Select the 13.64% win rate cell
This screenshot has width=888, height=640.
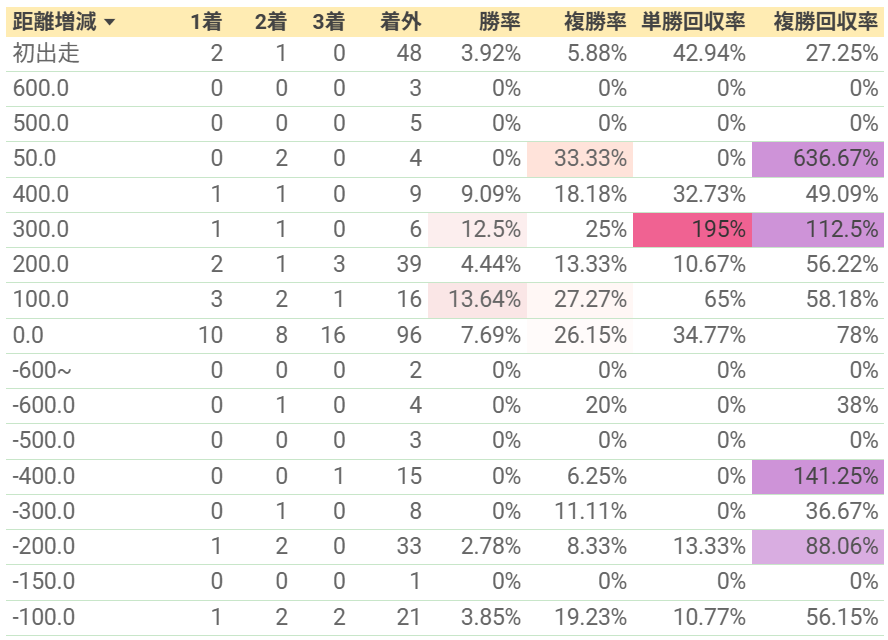(x=477, y=300)
